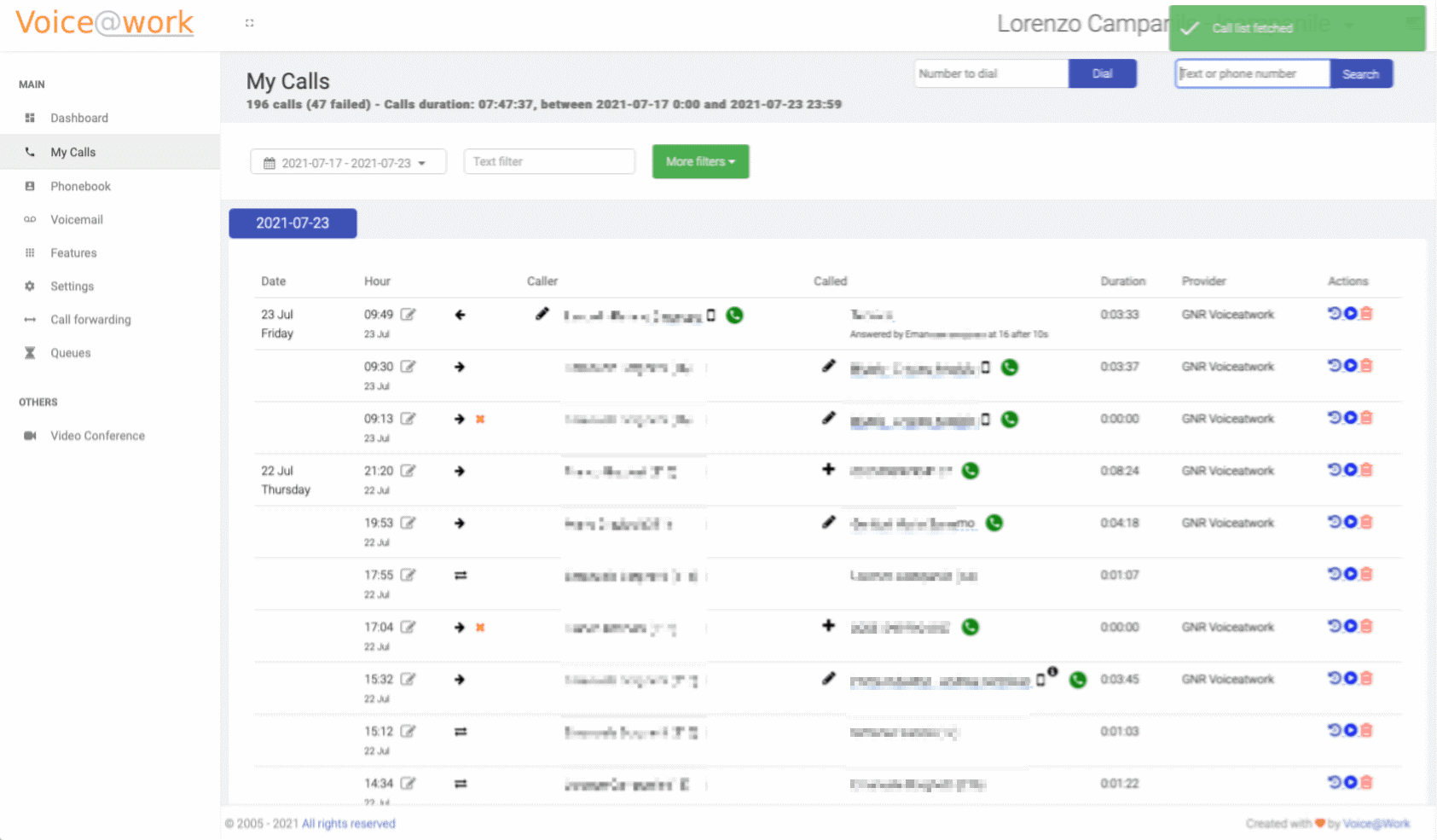
Task: Expand the More filters dropdown
Action: tap(700, 161)
